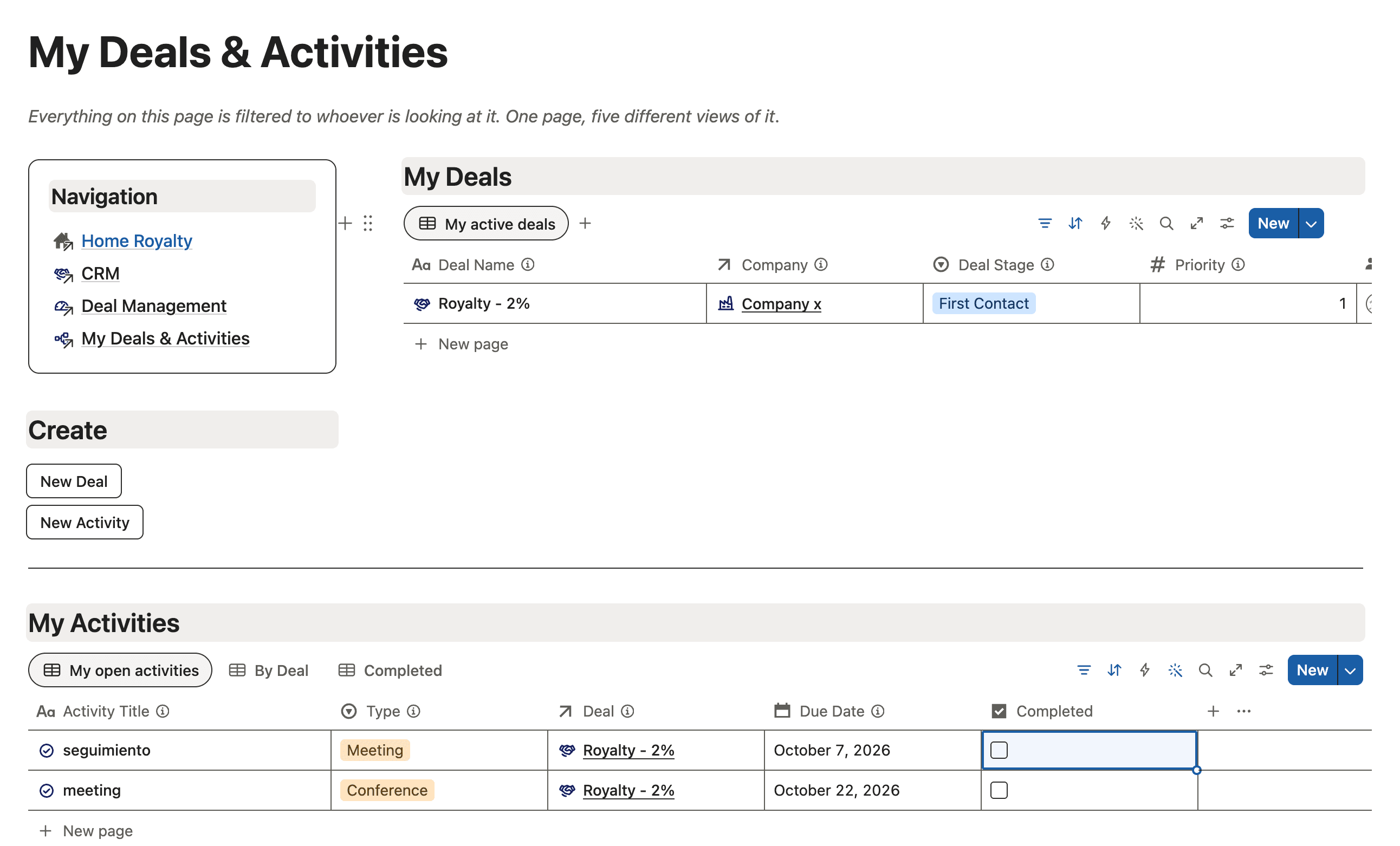The width and height of the screenshot is (1400, 846).
Task: Expand dropdown arrow next to My Deals New button
Action: pyautogui.click(x=1311, y=223)
